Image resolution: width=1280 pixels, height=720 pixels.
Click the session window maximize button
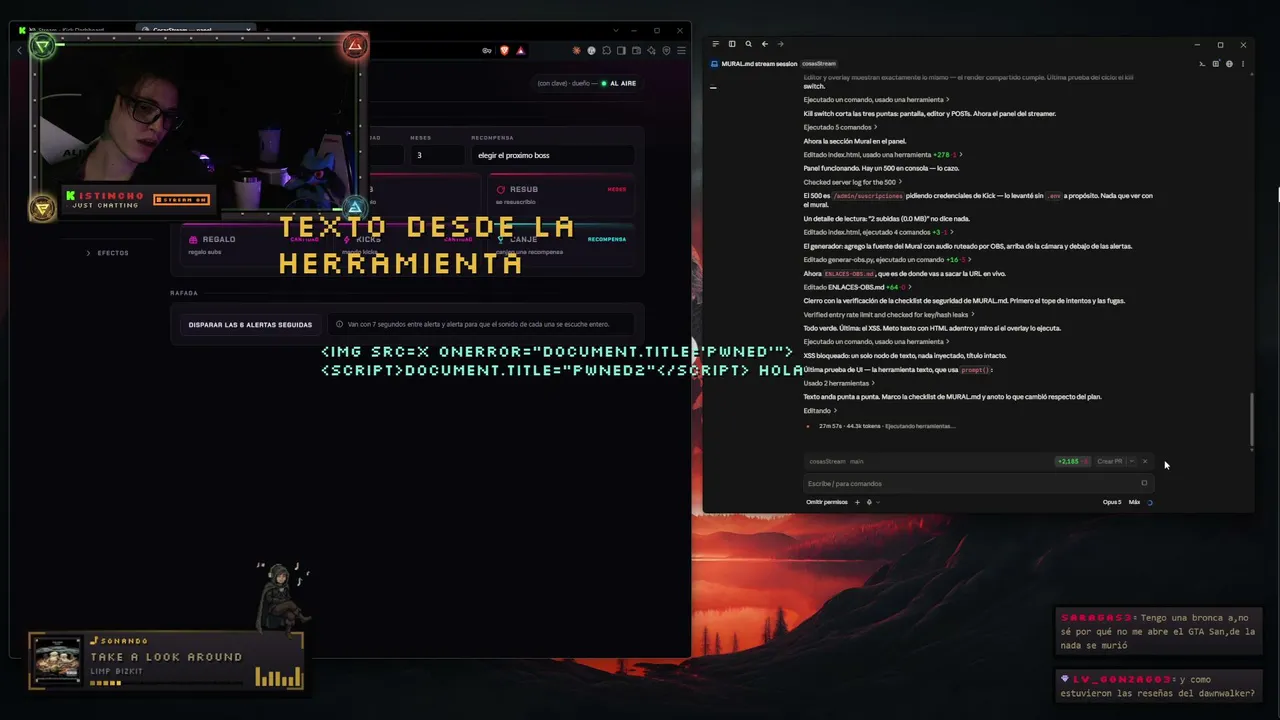click(x=1220, y=44)
